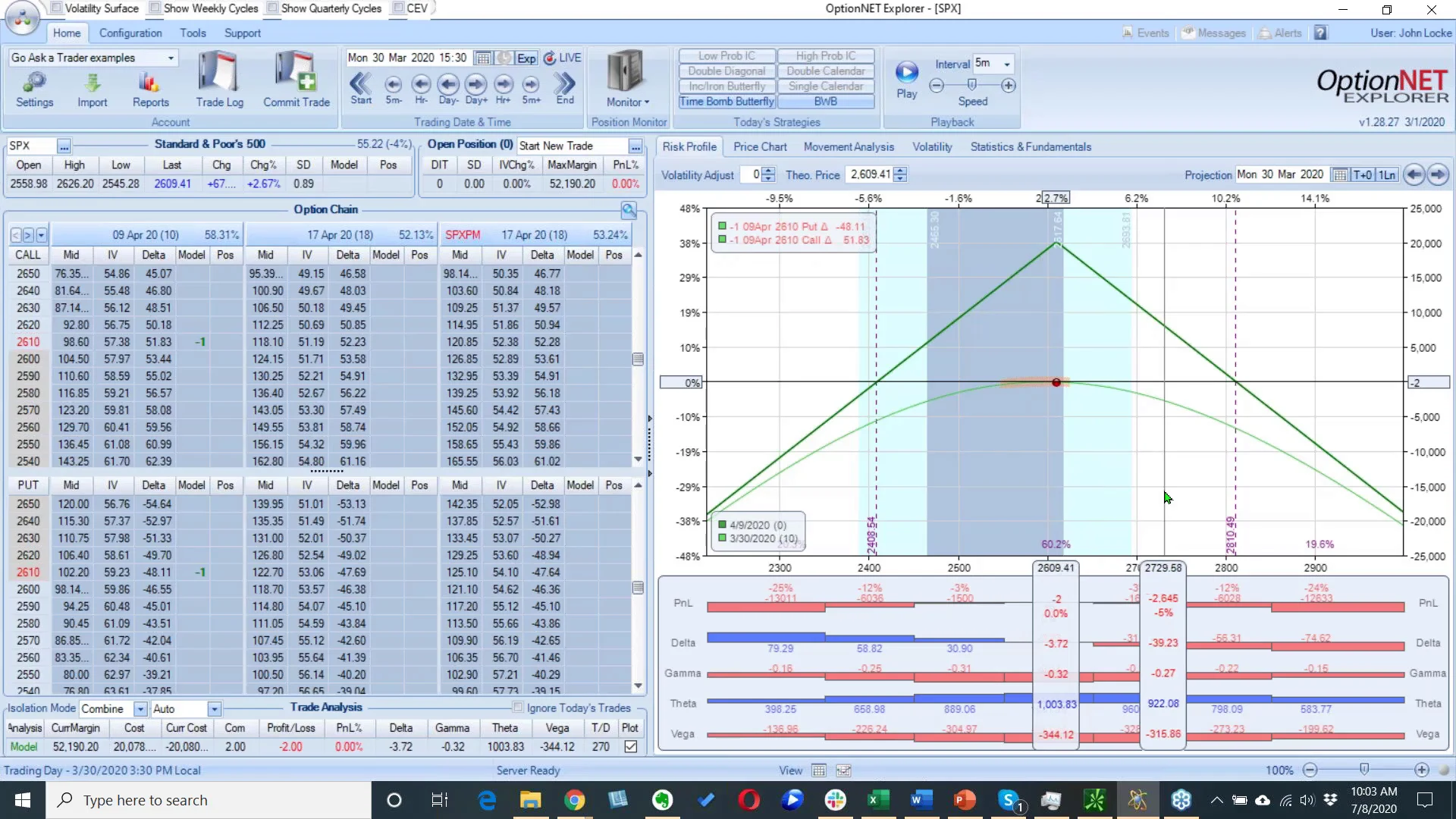Image resolution: width=1456 pixels, height=819 pixels.
Task: Decrease playback speed minus button
Action: tap(937, 86)
